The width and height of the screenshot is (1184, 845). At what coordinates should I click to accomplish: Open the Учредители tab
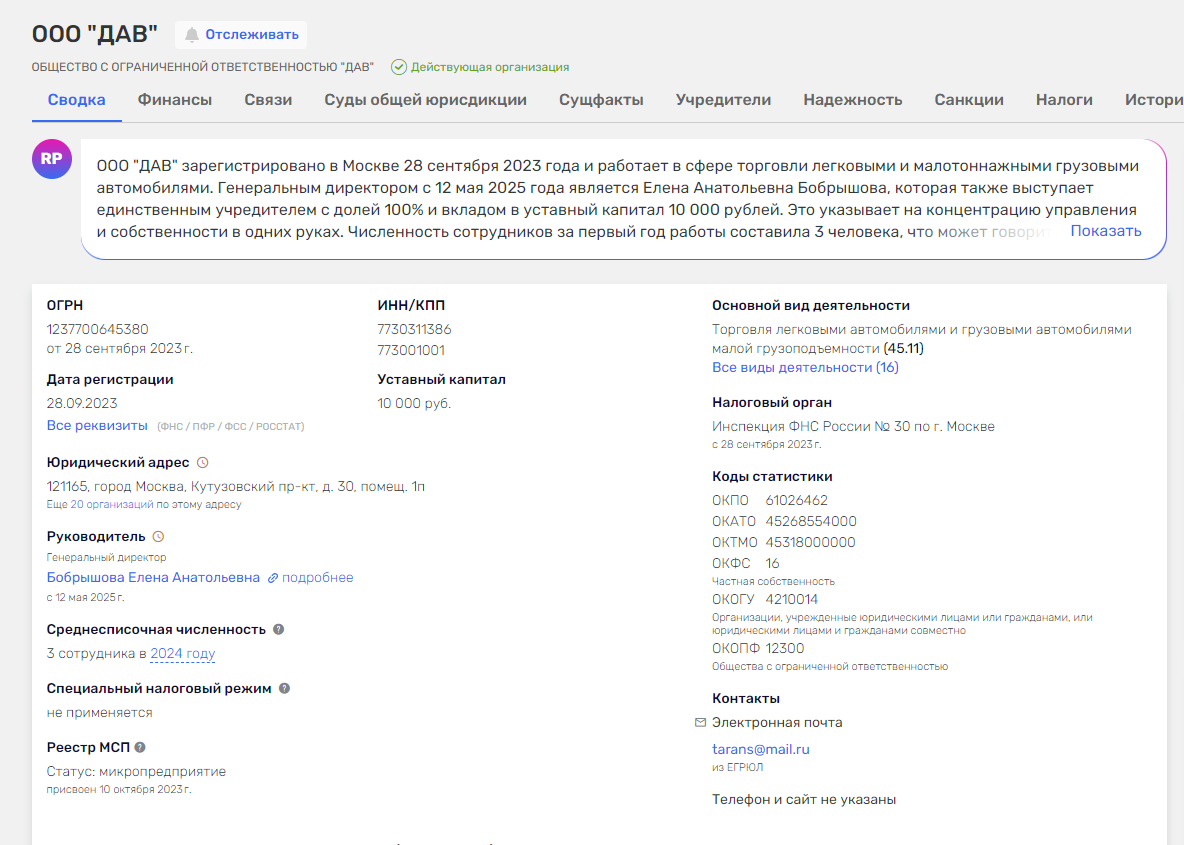pos(723,100)
